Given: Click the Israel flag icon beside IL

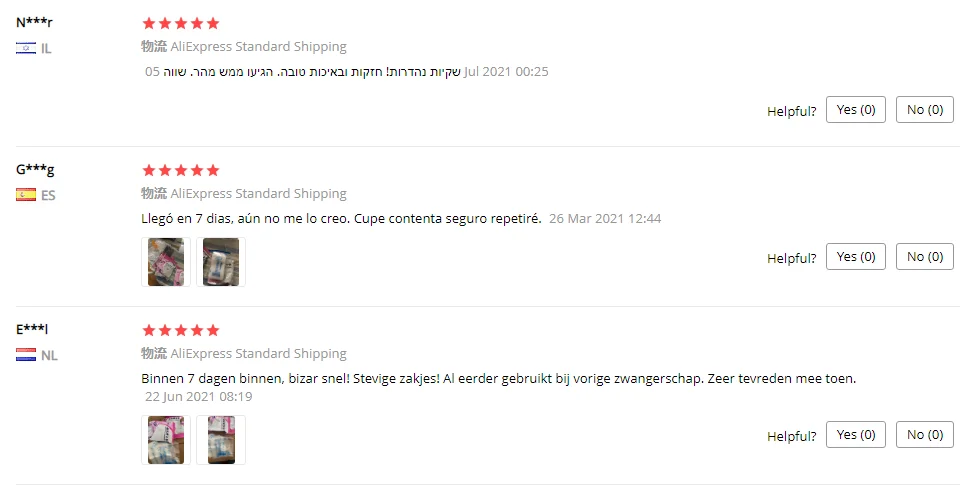Looking at the screenshot, I should coord(26,48).
